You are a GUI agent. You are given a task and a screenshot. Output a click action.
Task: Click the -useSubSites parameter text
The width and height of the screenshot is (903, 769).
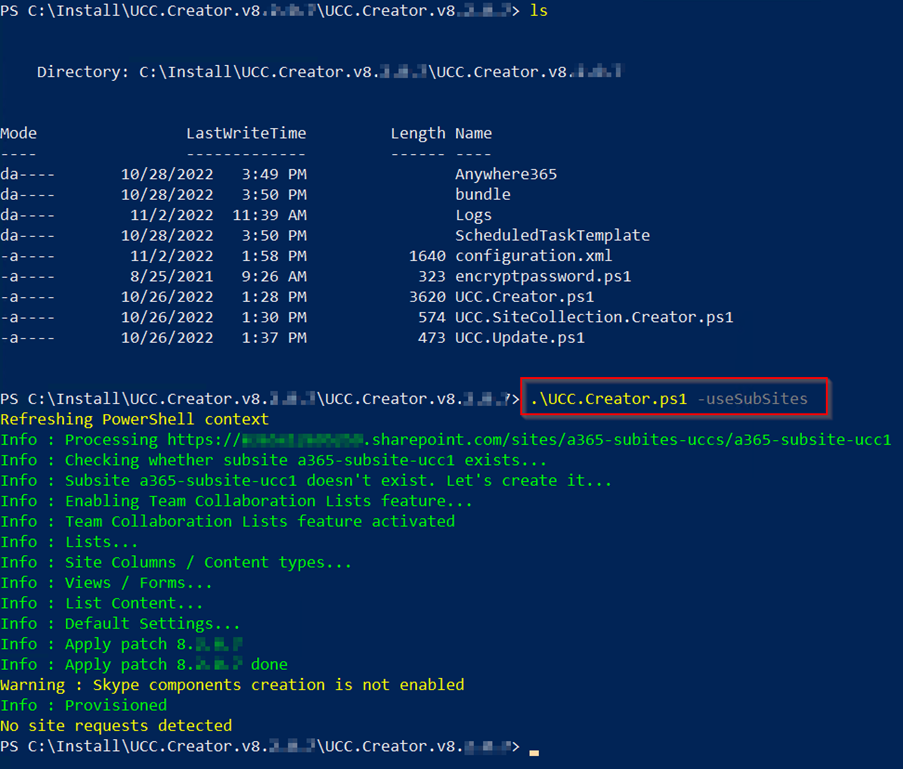pyautogui.click(x=751, y=399)
